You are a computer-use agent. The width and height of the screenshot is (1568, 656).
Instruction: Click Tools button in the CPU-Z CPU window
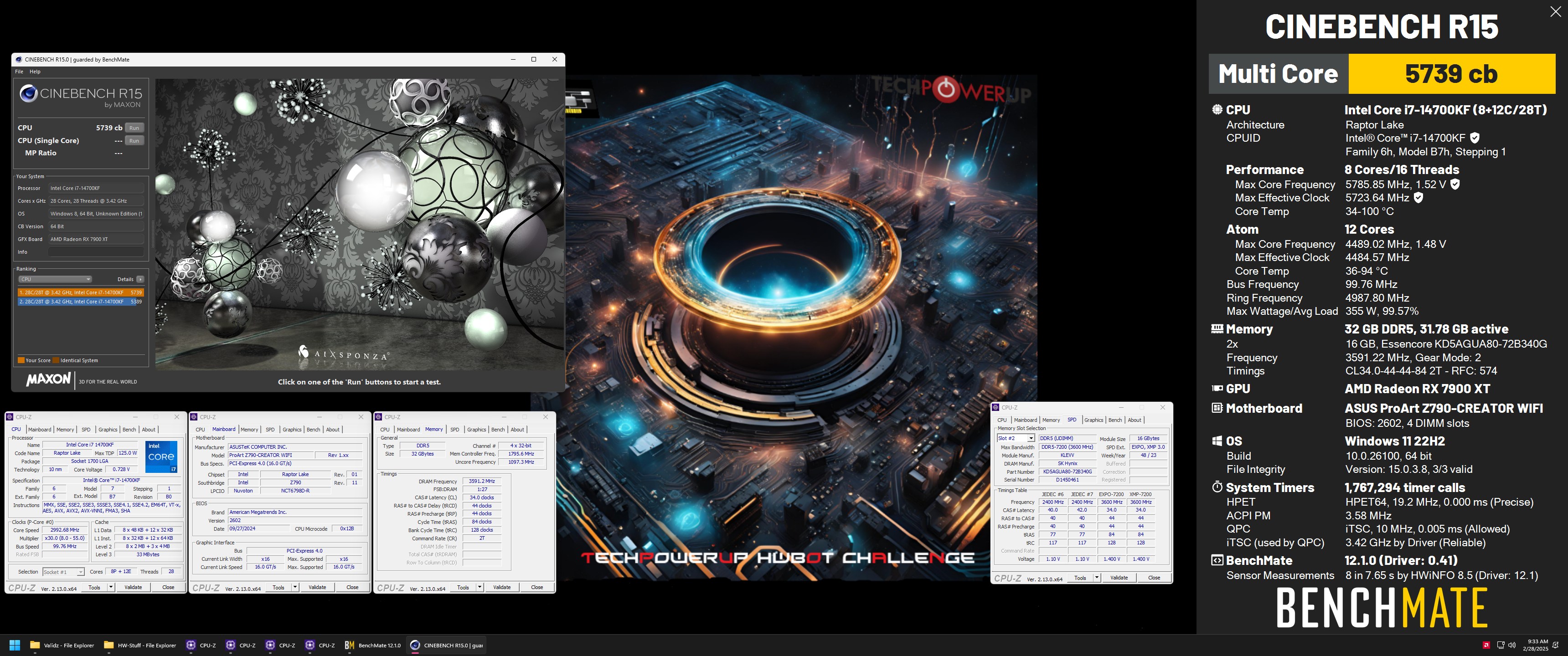[94, 587]
